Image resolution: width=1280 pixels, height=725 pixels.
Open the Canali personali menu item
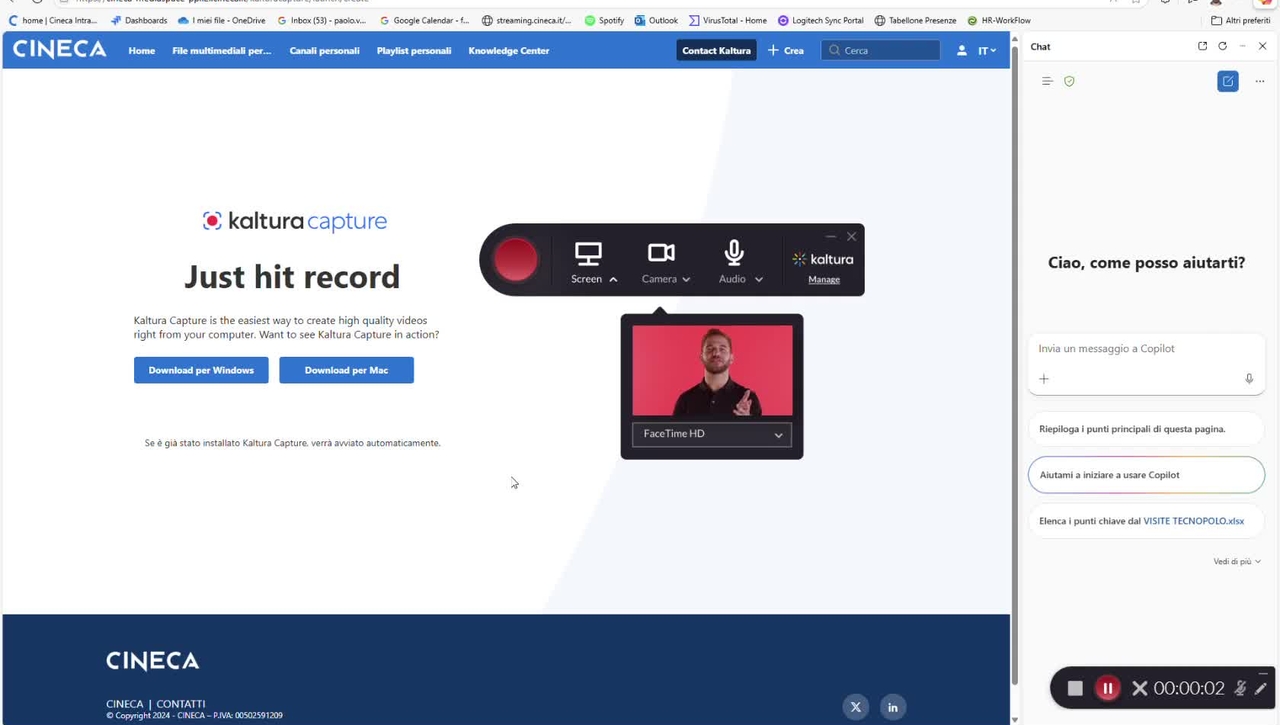tap(324, 50)
